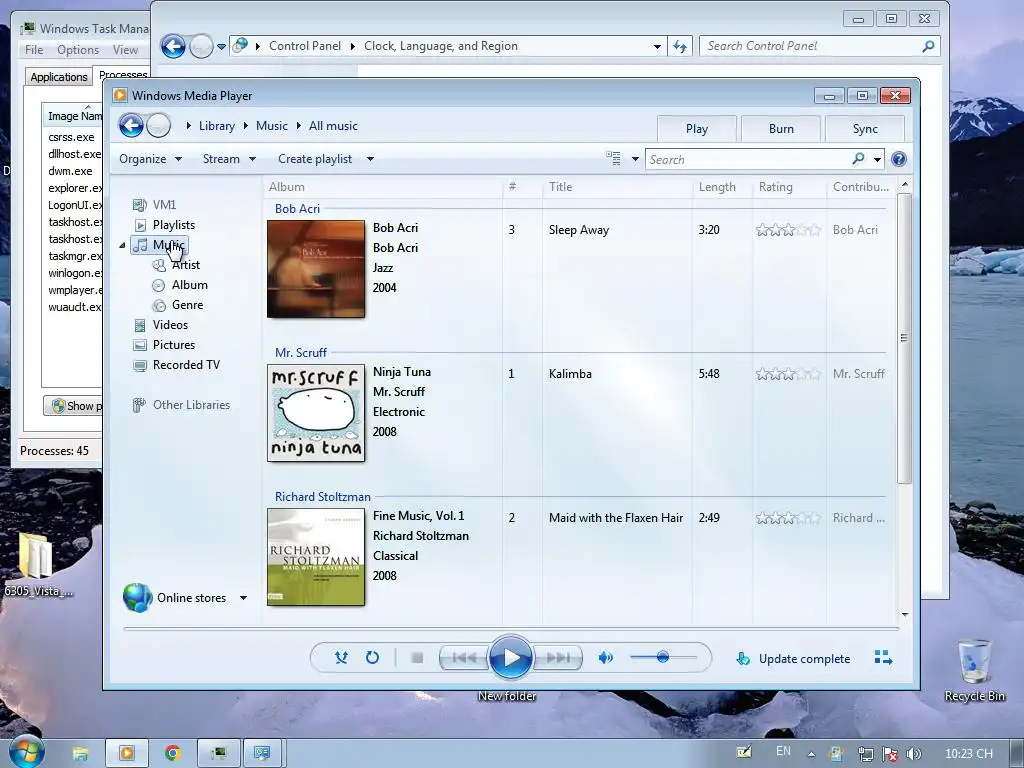
Task: Rate Sleep Away with stars
Action: pyautogui.click(x=788, y=230)
